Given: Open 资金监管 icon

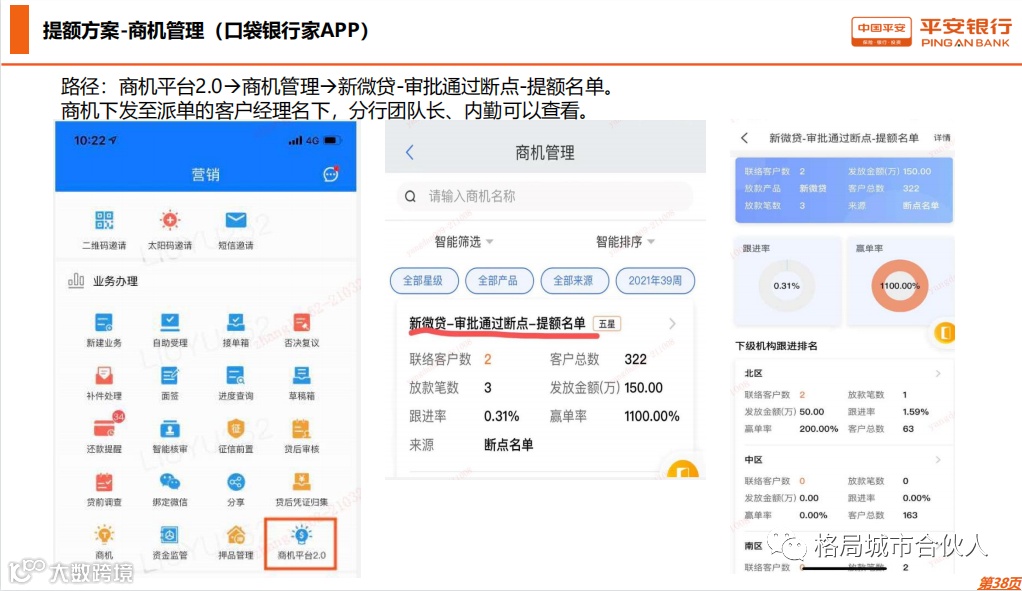Looking at the screenshot, I should pyautogui.click(x=169, y=535).
